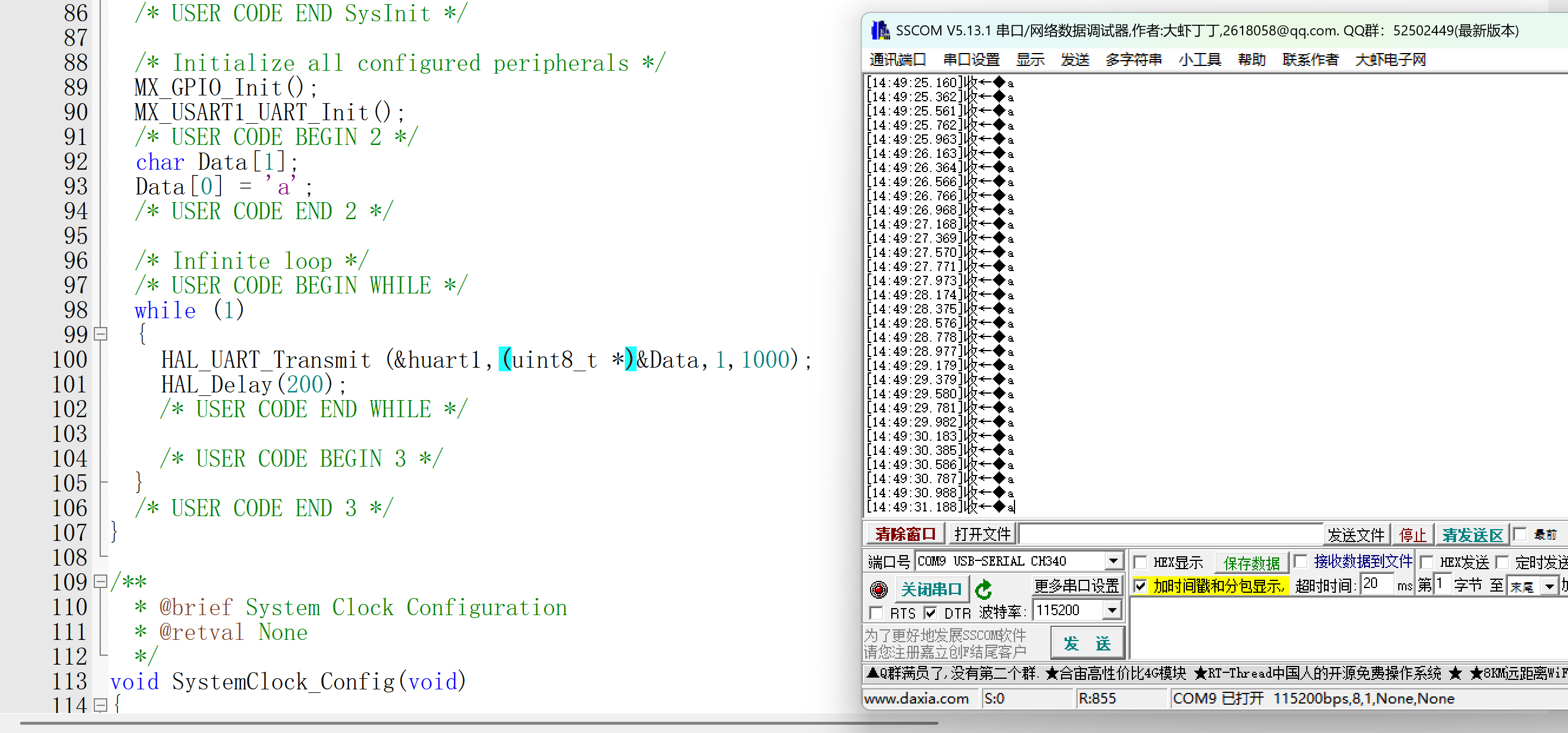Toggle the timestamp 加时间戳和分包显示 checkbox
The height and width of the screenshot is (733, 1568).
click(x=1140, y=586)
